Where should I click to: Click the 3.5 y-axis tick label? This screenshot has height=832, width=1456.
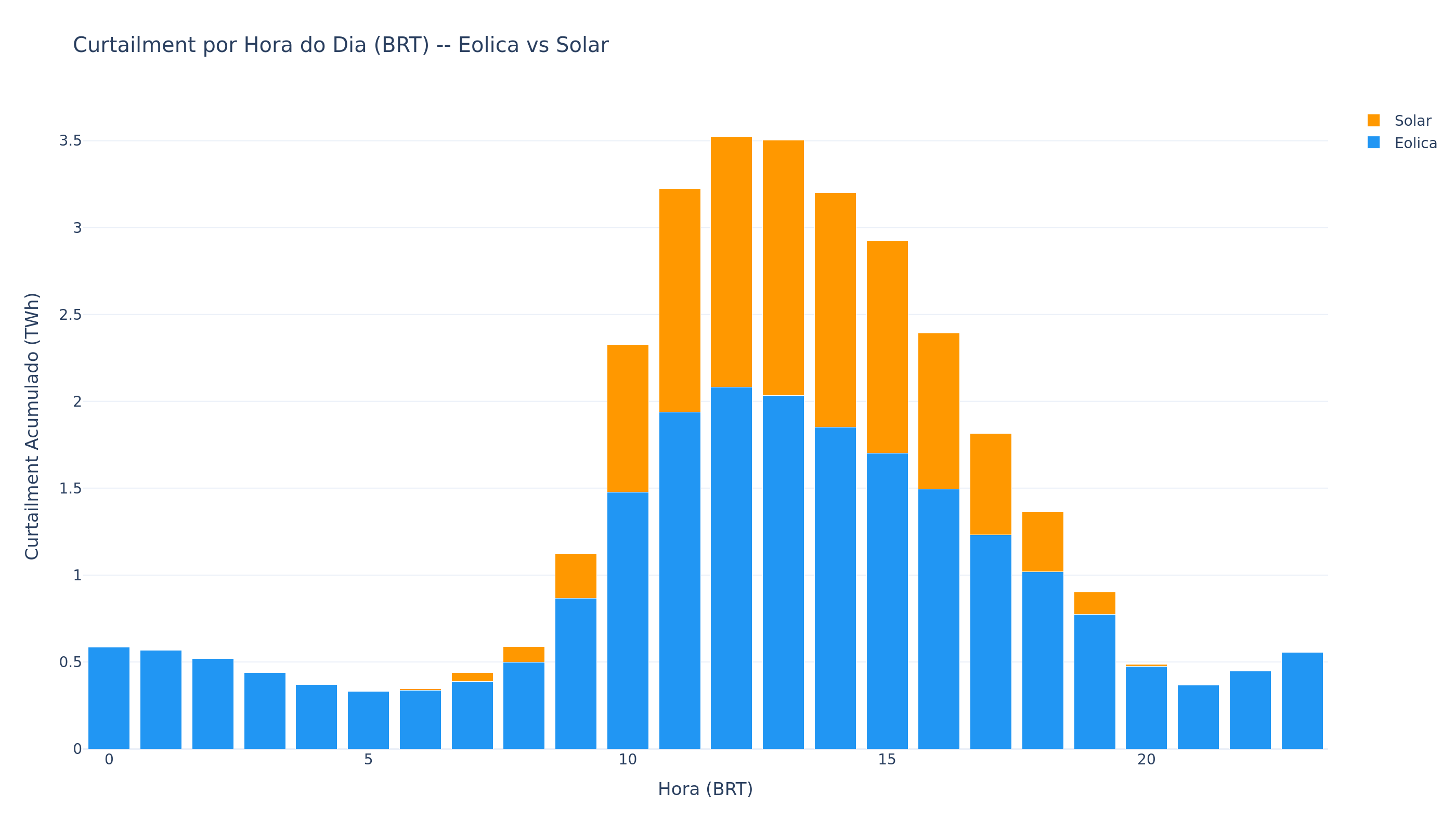[x=70, y=140]
